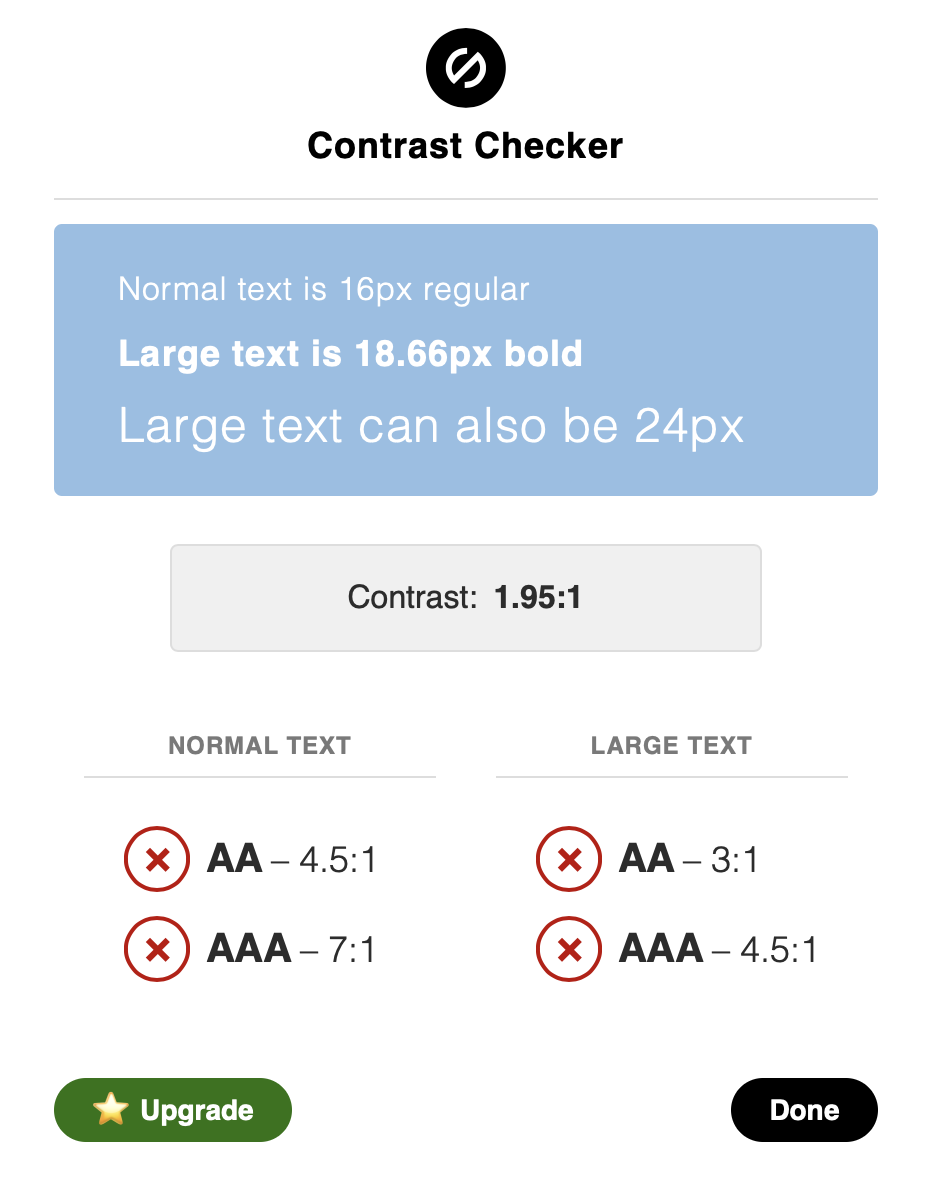This screenshot has height=1188, width=946.
Task: Click the Normal Text AA 4.5:1 label
Action: point(292,859)
